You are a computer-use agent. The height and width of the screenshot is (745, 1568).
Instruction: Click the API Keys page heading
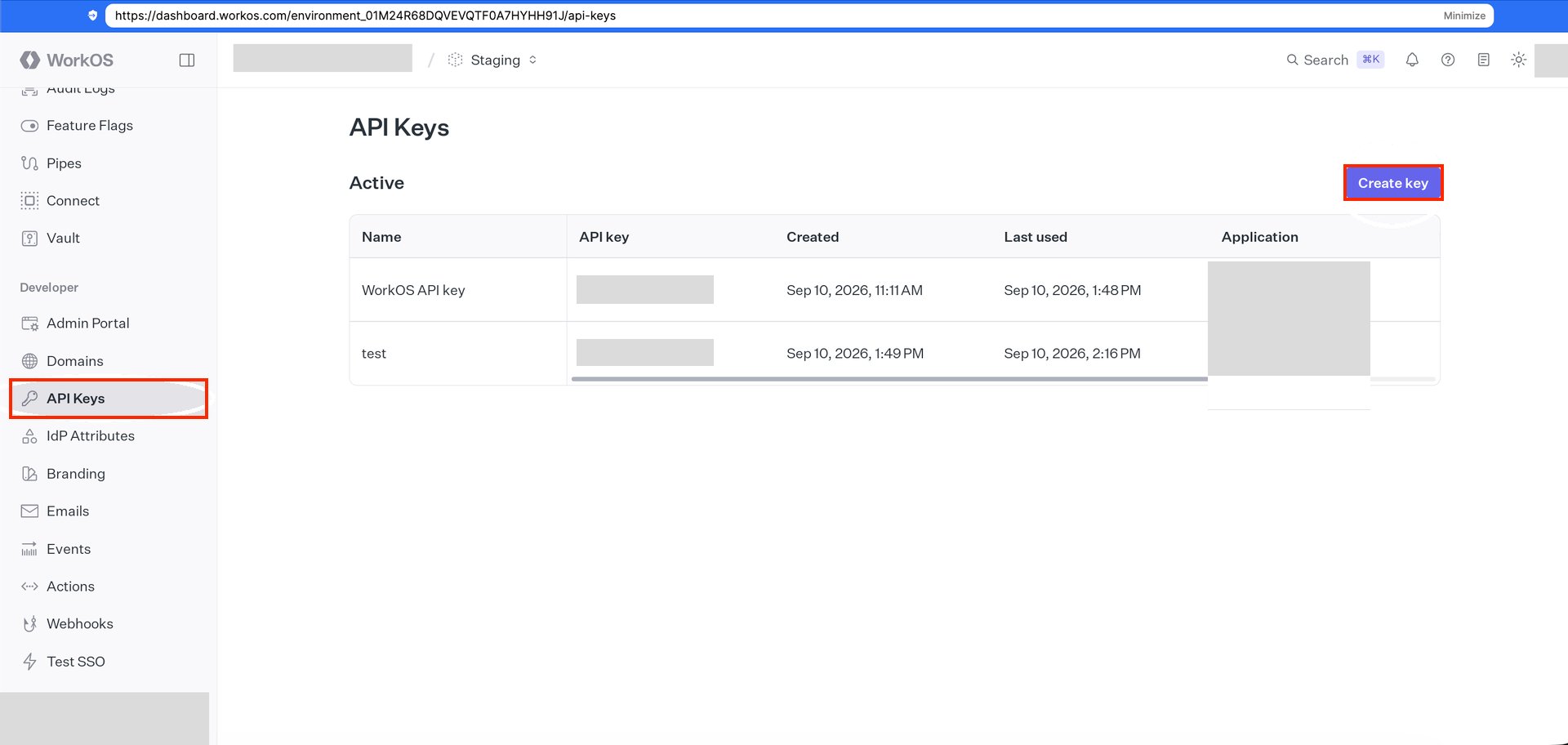(x=399, y=127)
